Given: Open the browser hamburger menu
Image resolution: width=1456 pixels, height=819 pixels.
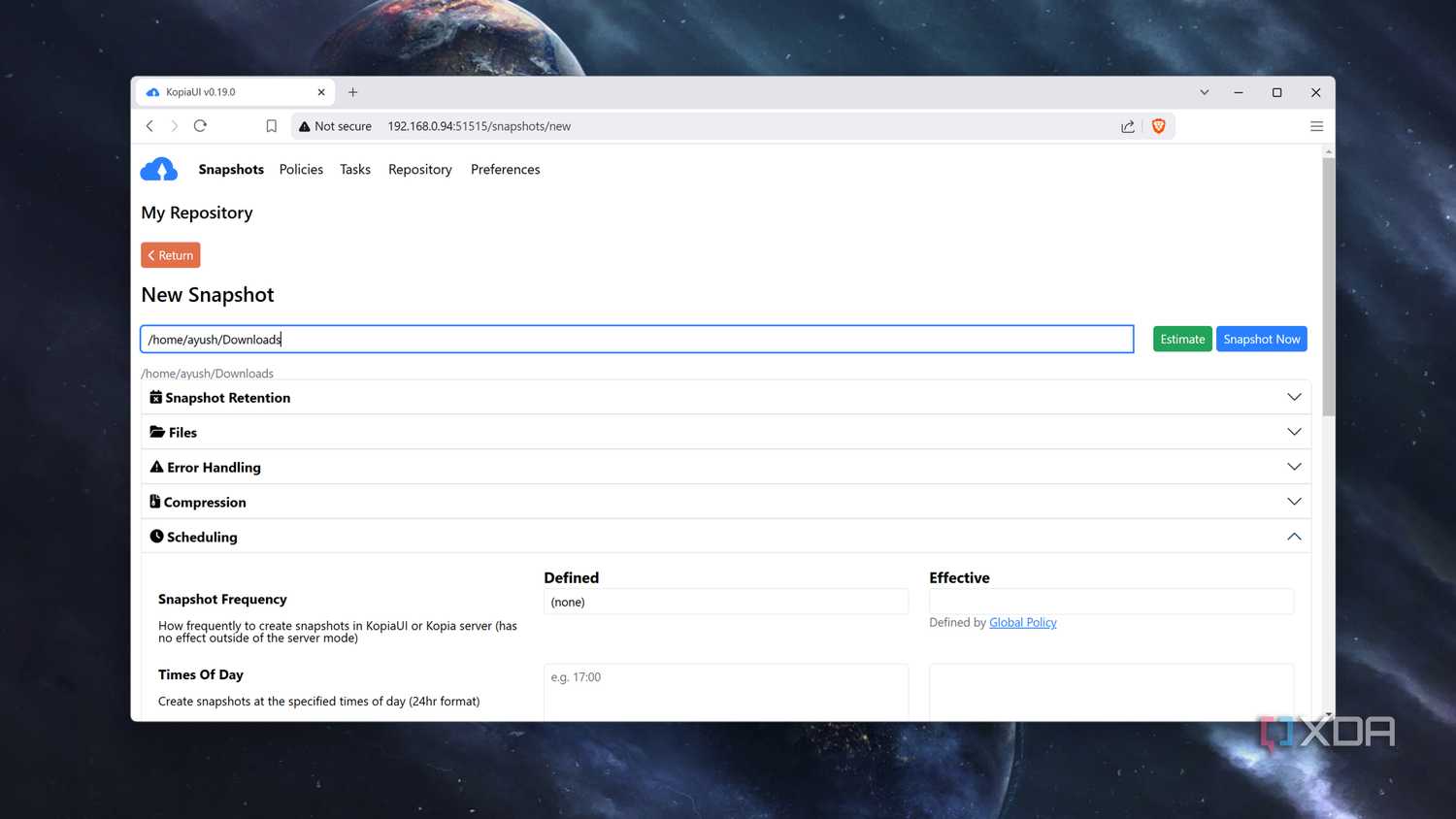Looking at the screenshot, I should [1316, 126].
